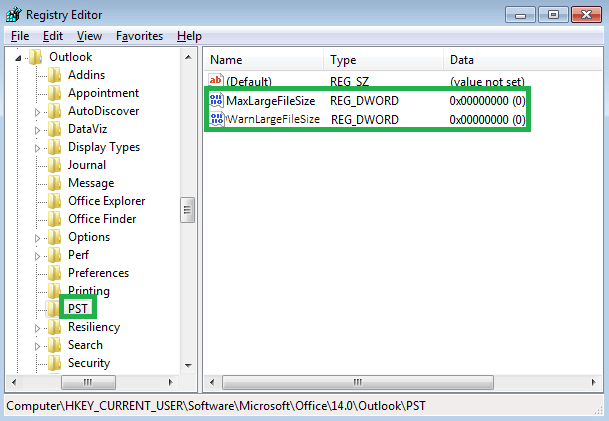Click the tree pane scroll down arrow
This screenshot has width=609, height=421.
tap(188, 365)
